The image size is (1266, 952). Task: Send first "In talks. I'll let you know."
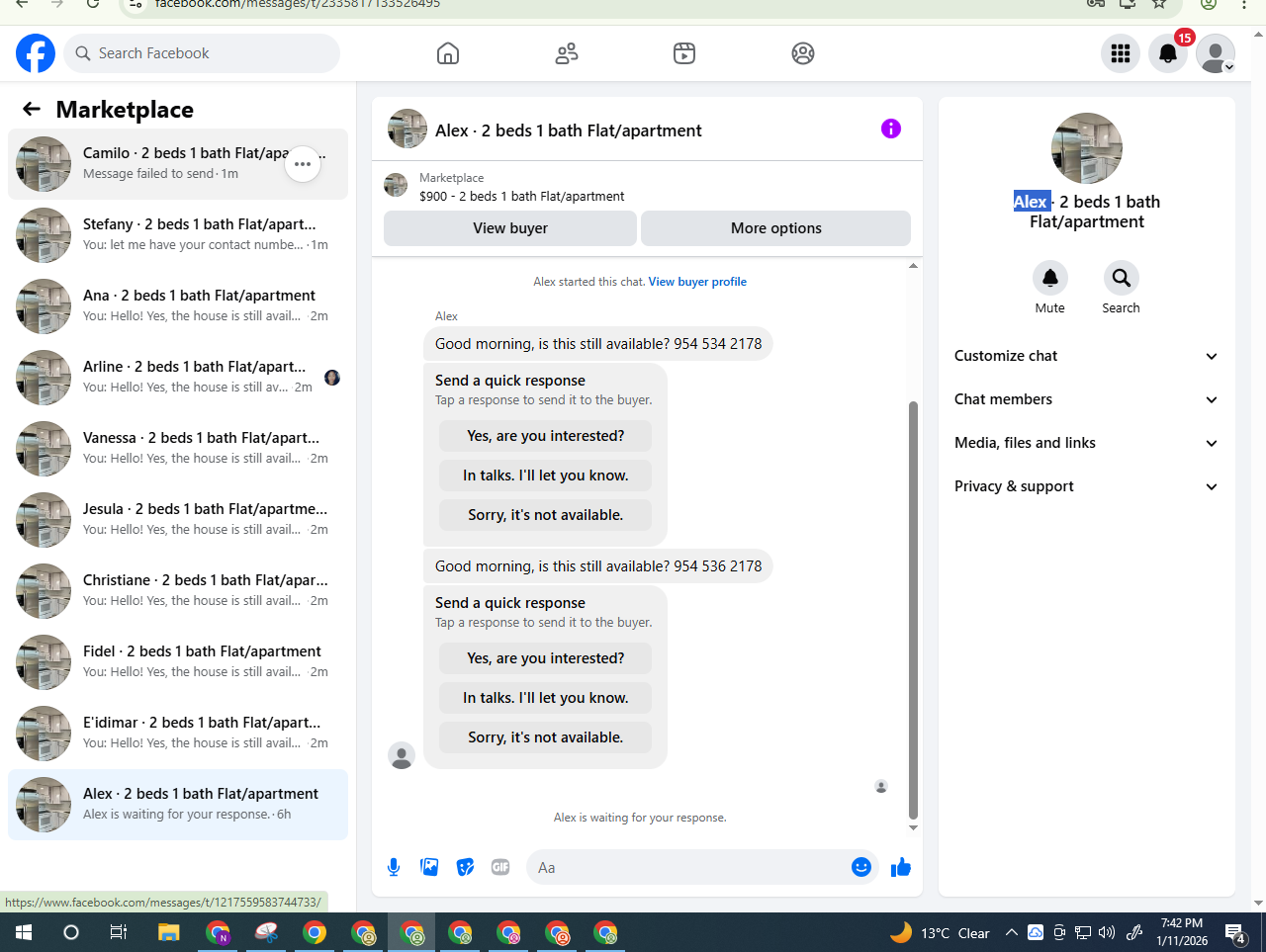pyautogui.click(x=546, y=476)
